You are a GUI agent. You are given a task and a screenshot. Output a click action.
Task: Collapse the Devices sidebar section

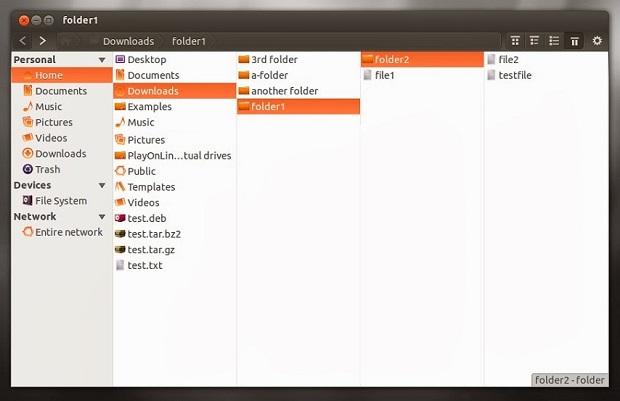click(102, 185)
